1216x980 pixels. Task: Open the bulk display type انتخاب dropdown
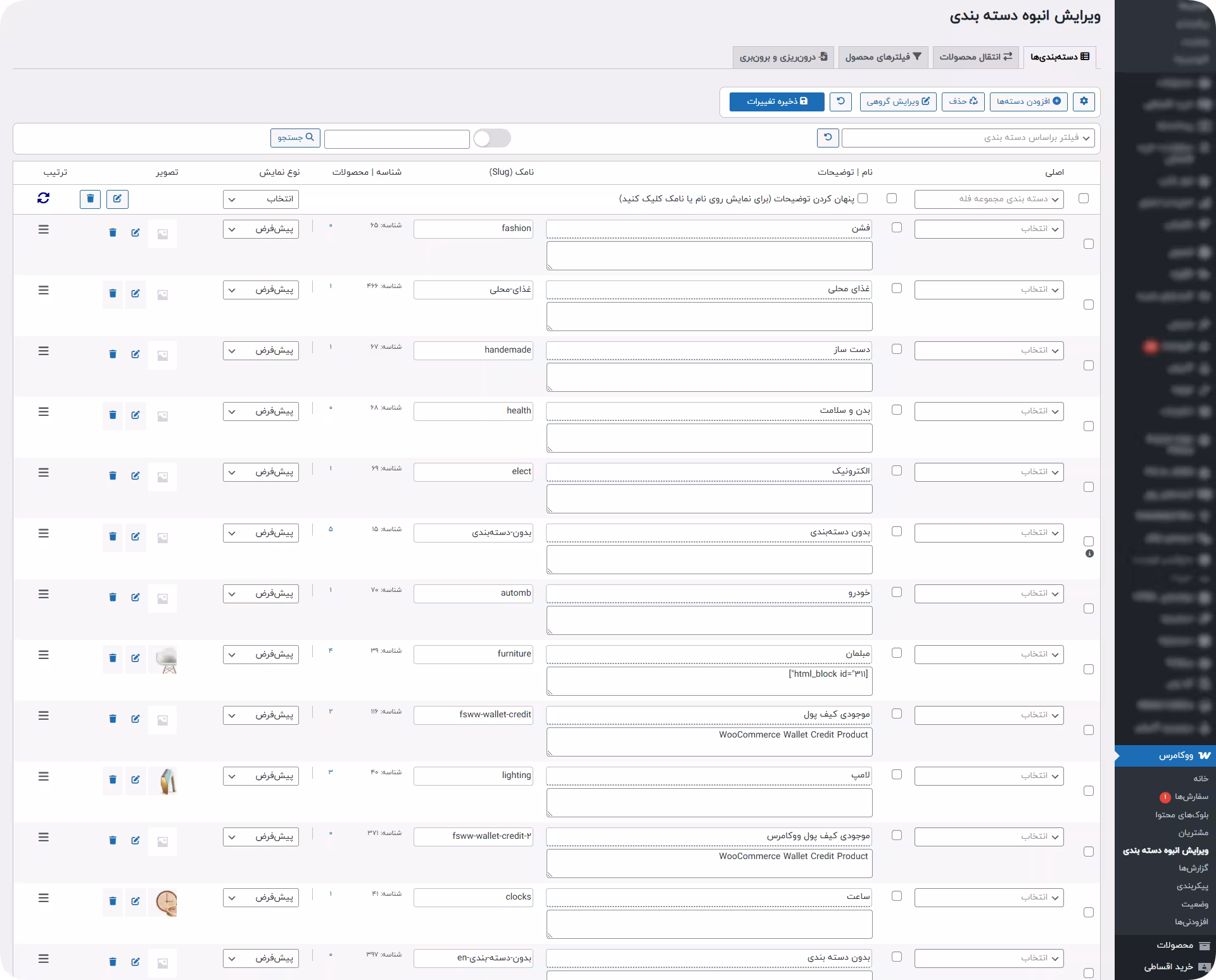click(260, 199)
